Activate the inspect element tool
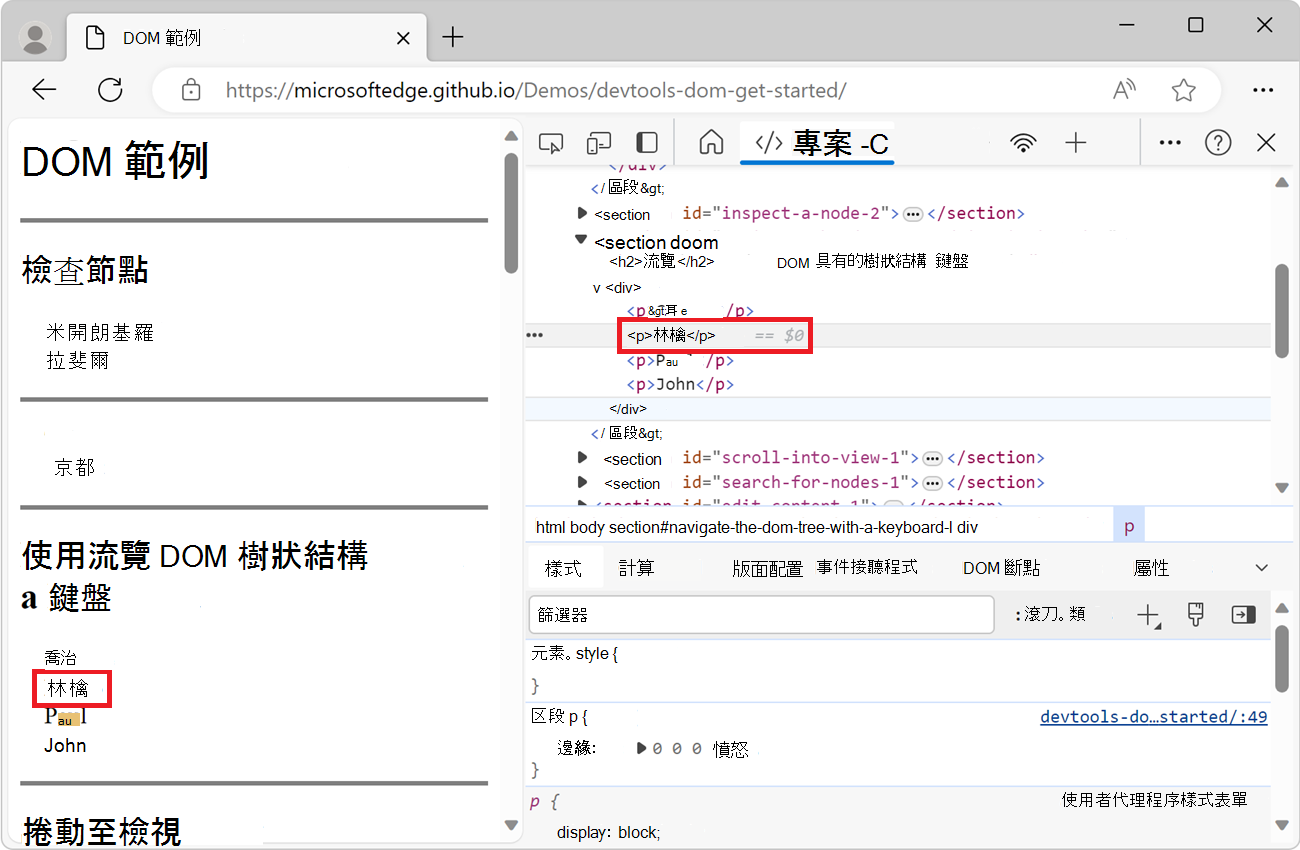This screenshot has height=850, width=1300. tap(550, 143)
